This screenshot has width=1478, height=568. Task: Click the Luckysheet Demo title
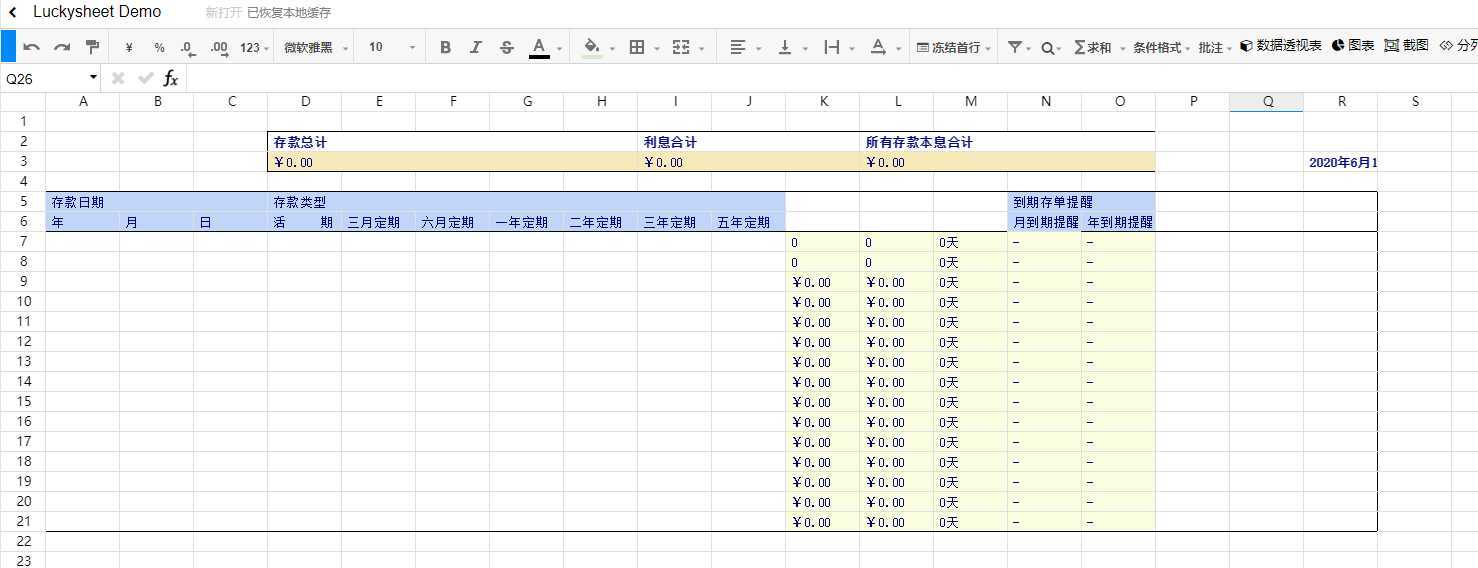tap(97, 12)
